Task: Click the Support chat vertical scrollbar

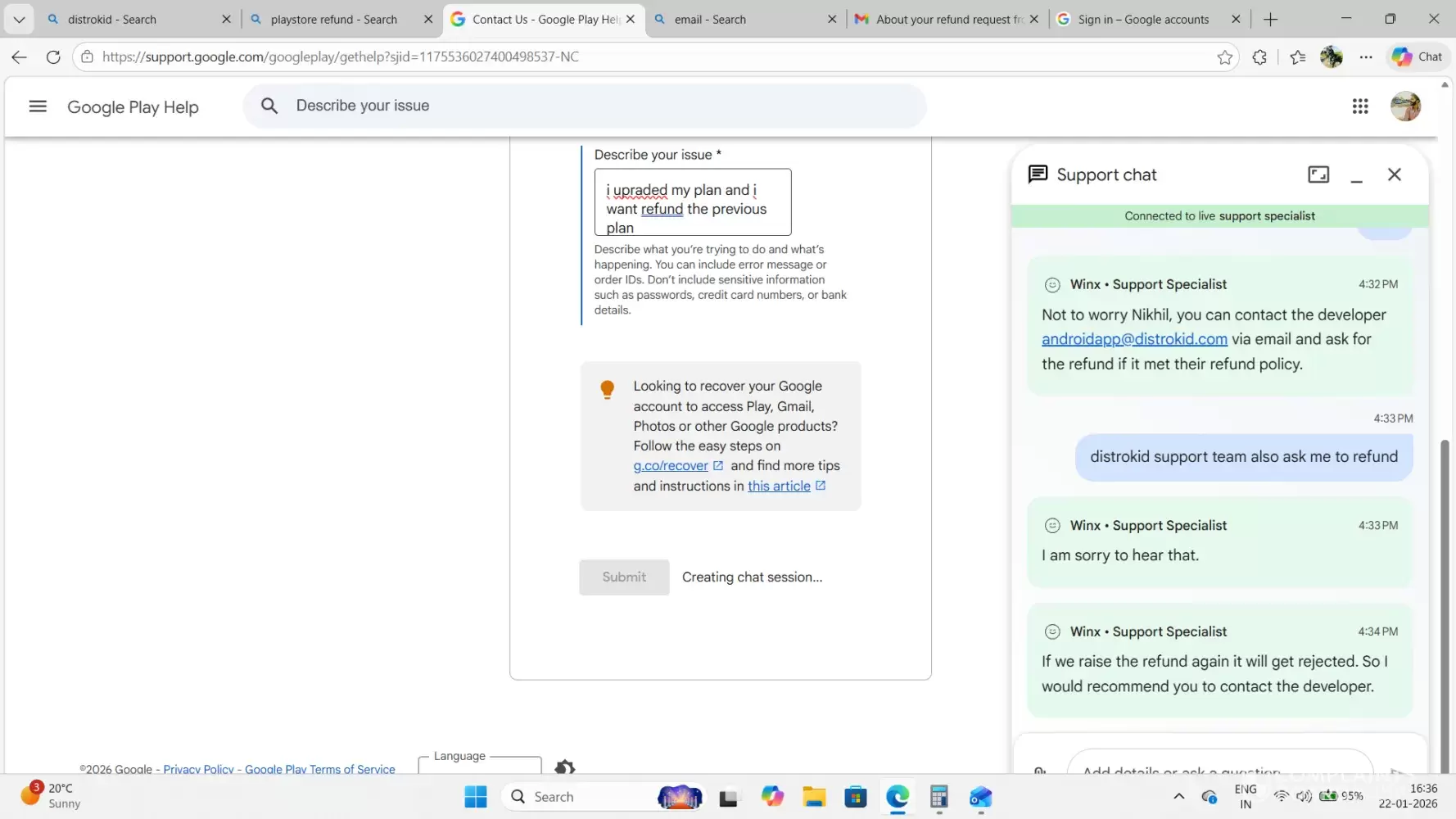Action: [x=1445, y=573]
